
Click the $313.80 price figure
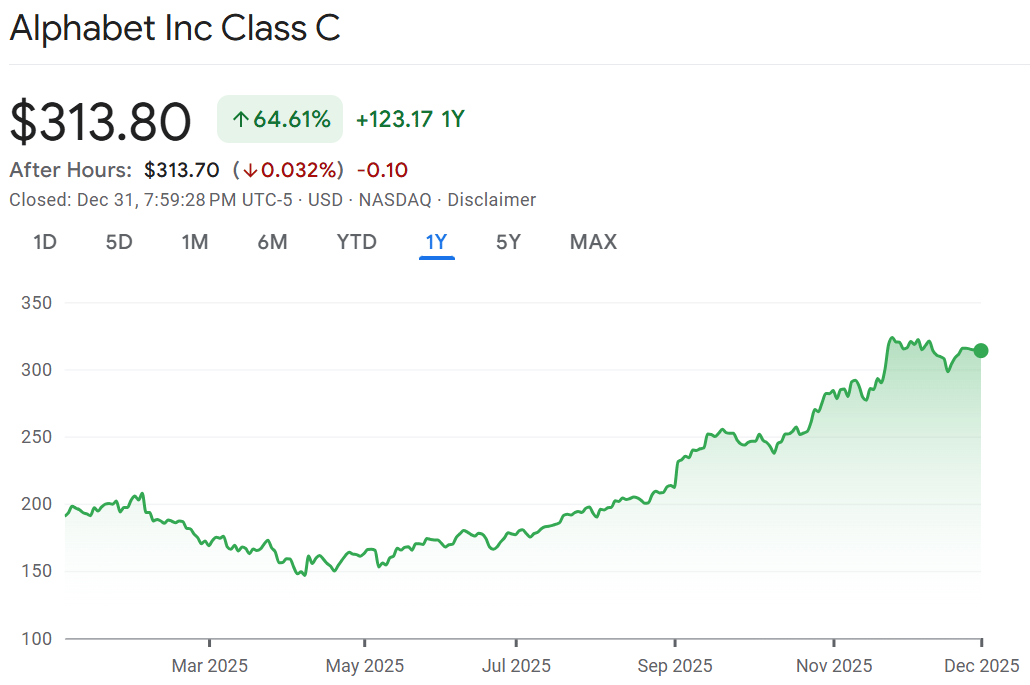(101, 122)
